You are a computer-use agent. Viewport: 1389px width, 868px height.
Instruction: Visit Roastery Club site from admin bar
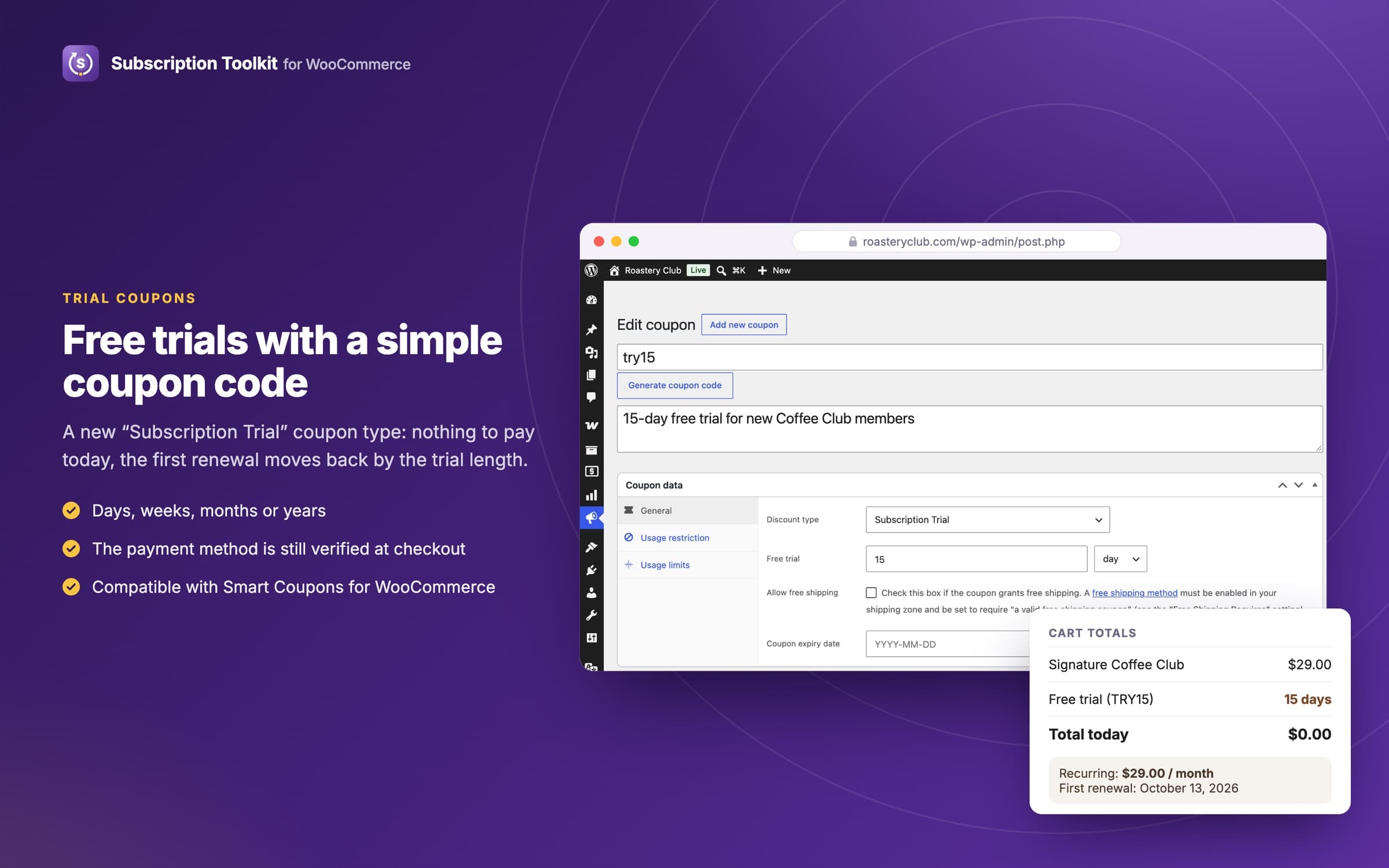645,270
